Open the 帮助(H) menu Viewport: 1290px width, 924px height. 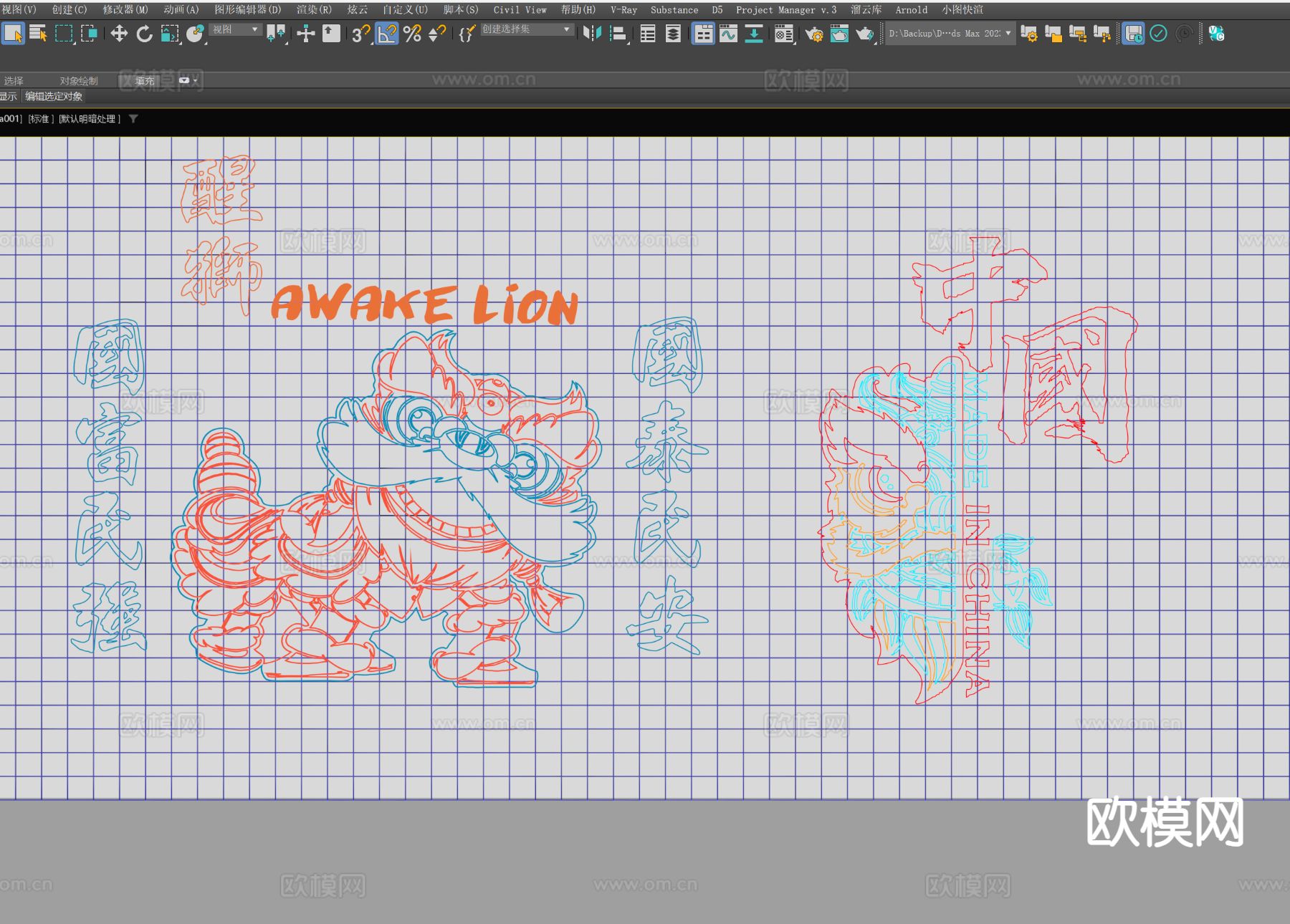[x=578, y=9]
